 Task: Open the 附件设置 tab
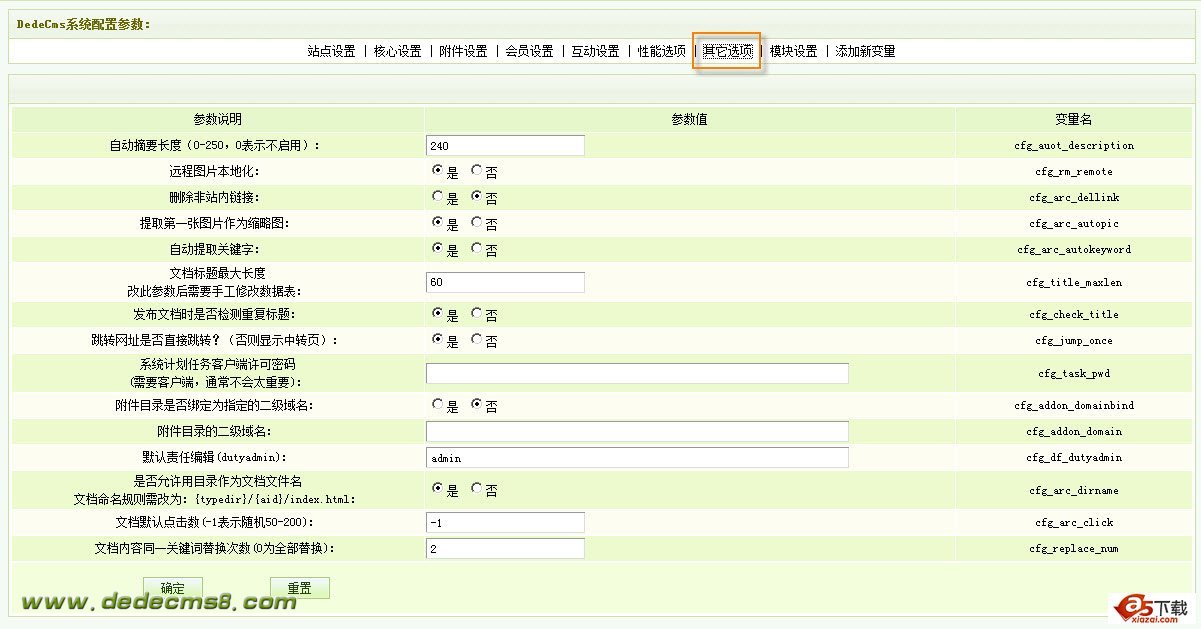pos(463,51)
